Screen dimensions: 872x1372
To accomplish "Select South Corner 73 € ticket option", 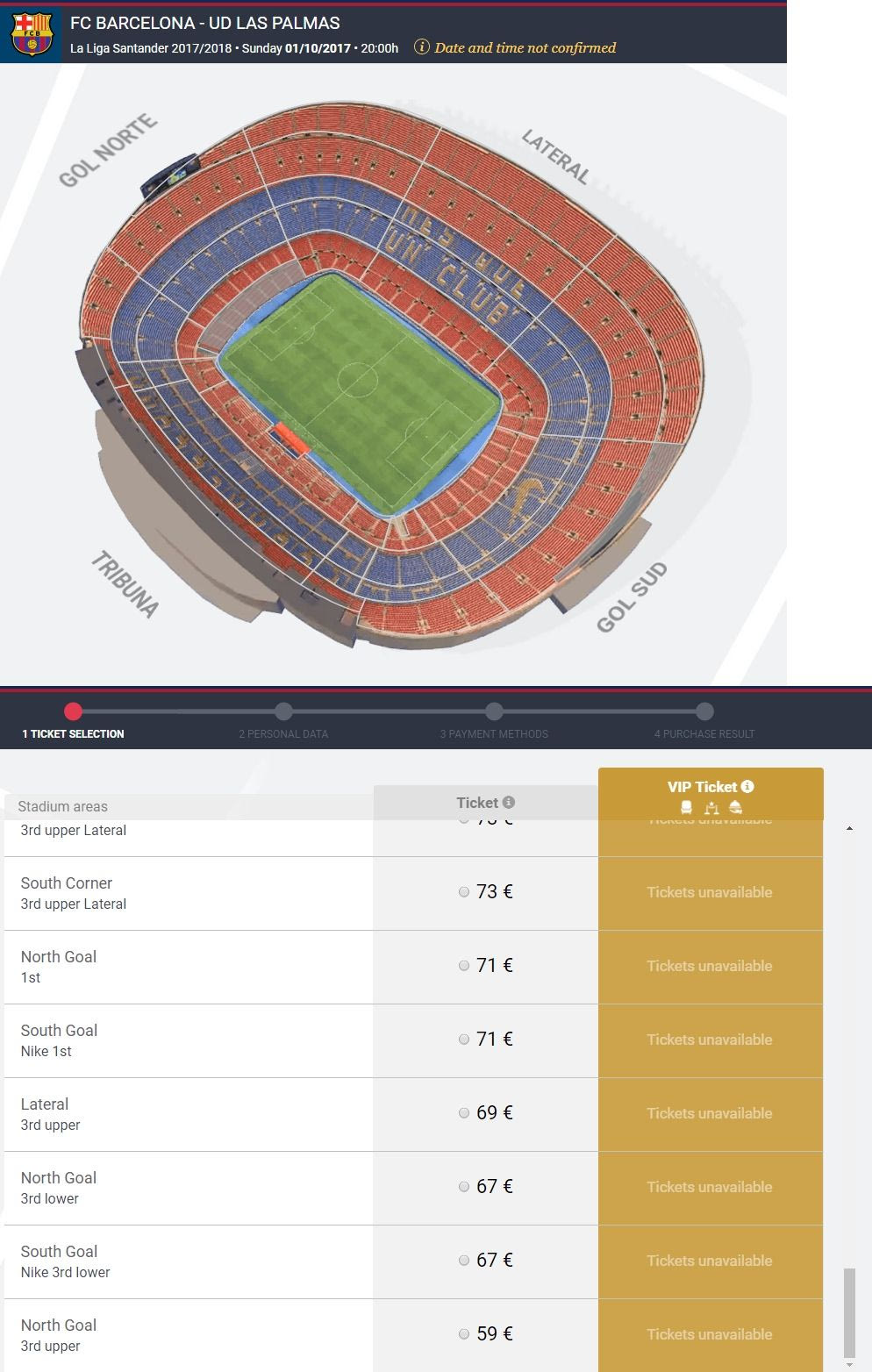I will 464,892.
